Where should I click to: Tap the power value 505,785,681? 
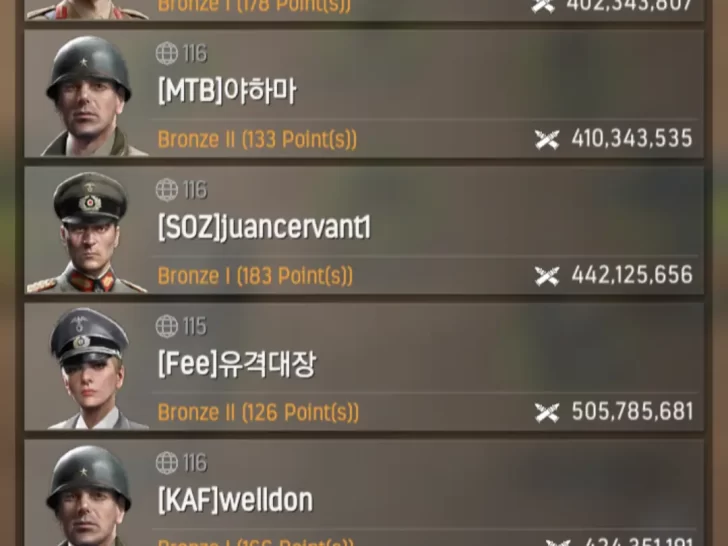coord(632,412)
